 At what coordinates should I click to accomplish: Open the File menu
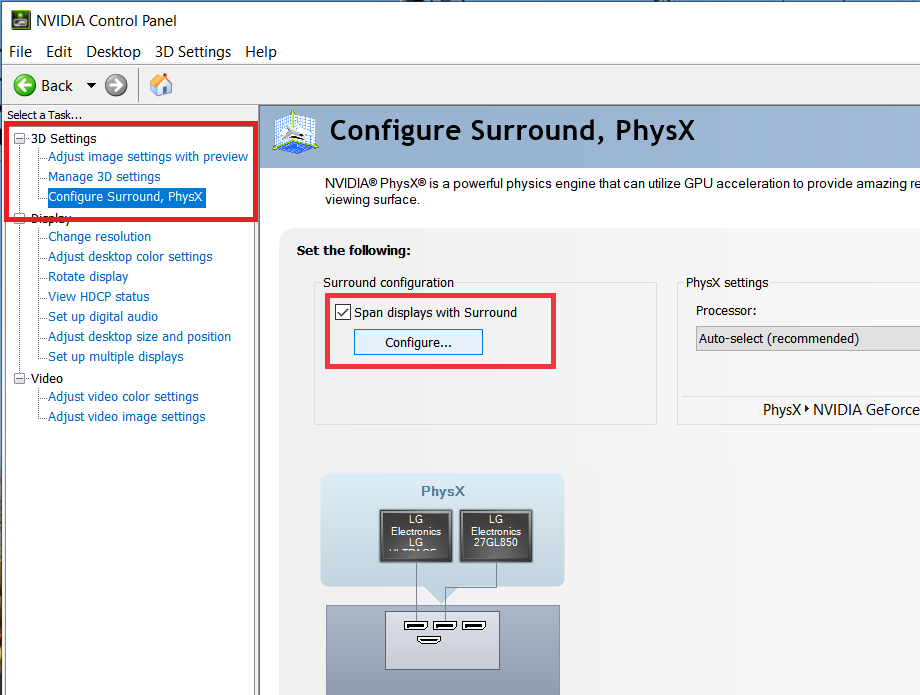(21, 52)
